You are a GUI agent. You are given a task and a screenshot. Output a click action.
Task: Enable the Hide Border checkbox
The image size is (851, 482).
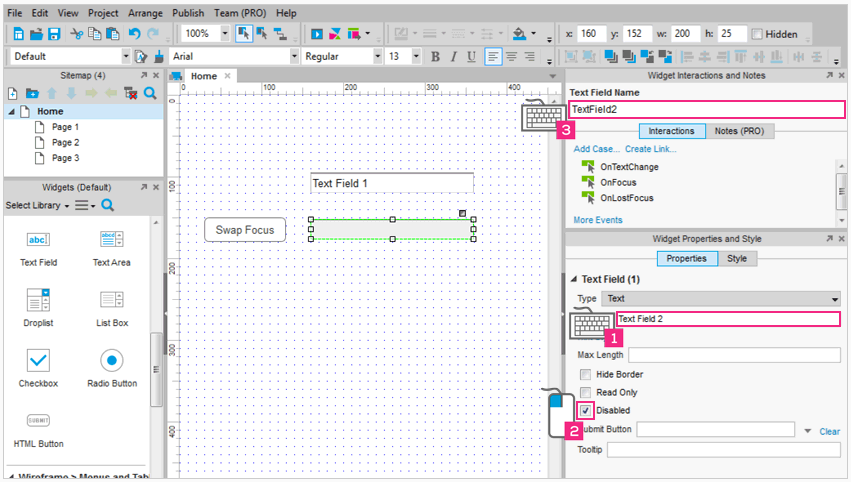coord(586,374)
